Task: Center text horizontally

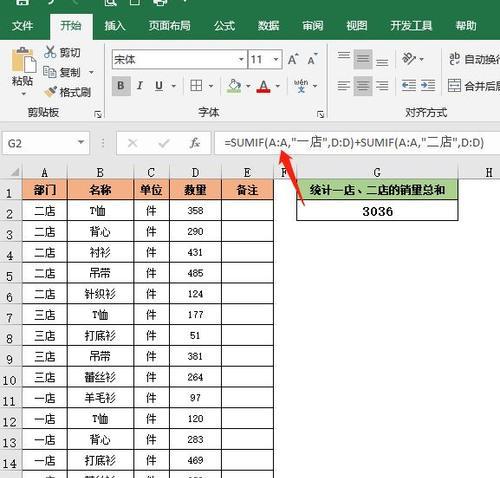Action: (363, 86)
